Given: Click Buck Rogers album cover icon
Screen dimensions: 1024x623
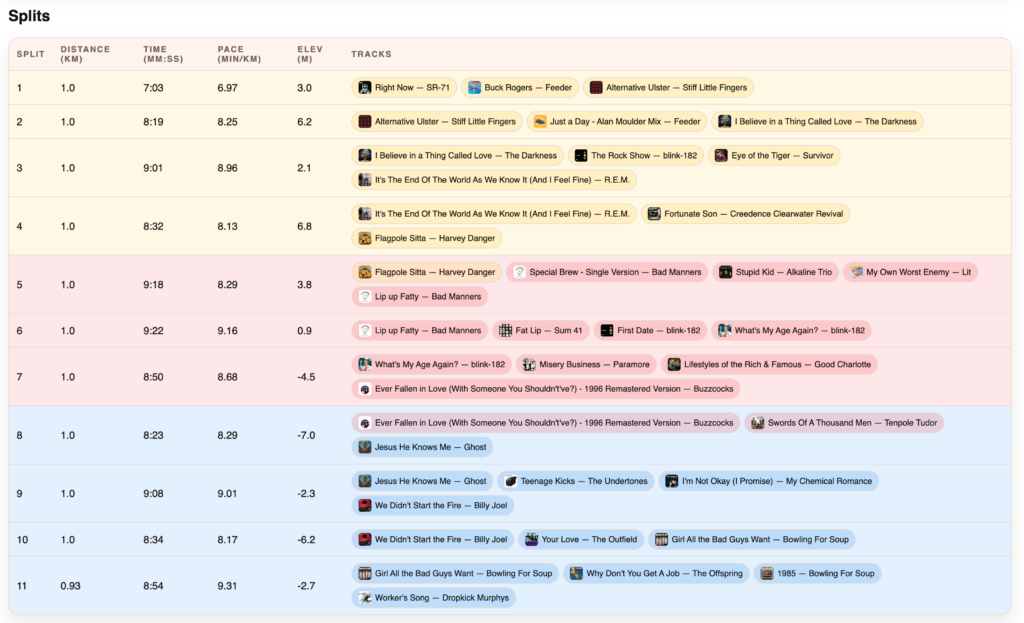Looking at the screenshot, I should (x=474, y=88).
